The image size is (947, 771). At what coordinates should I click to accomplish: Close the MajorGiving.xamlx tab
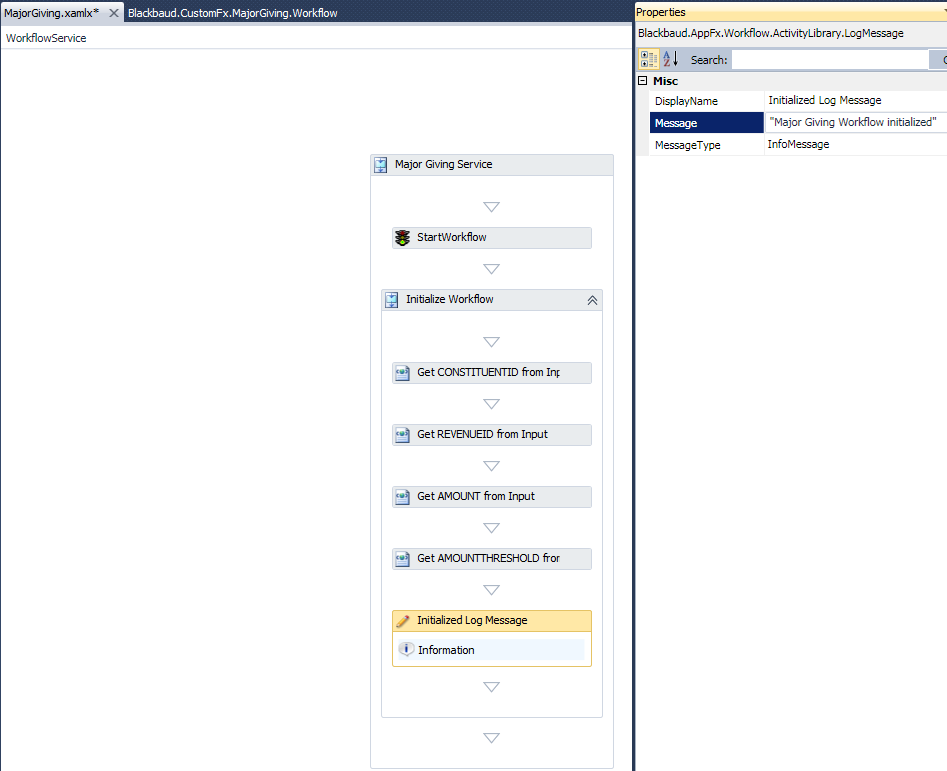[113, 13]
